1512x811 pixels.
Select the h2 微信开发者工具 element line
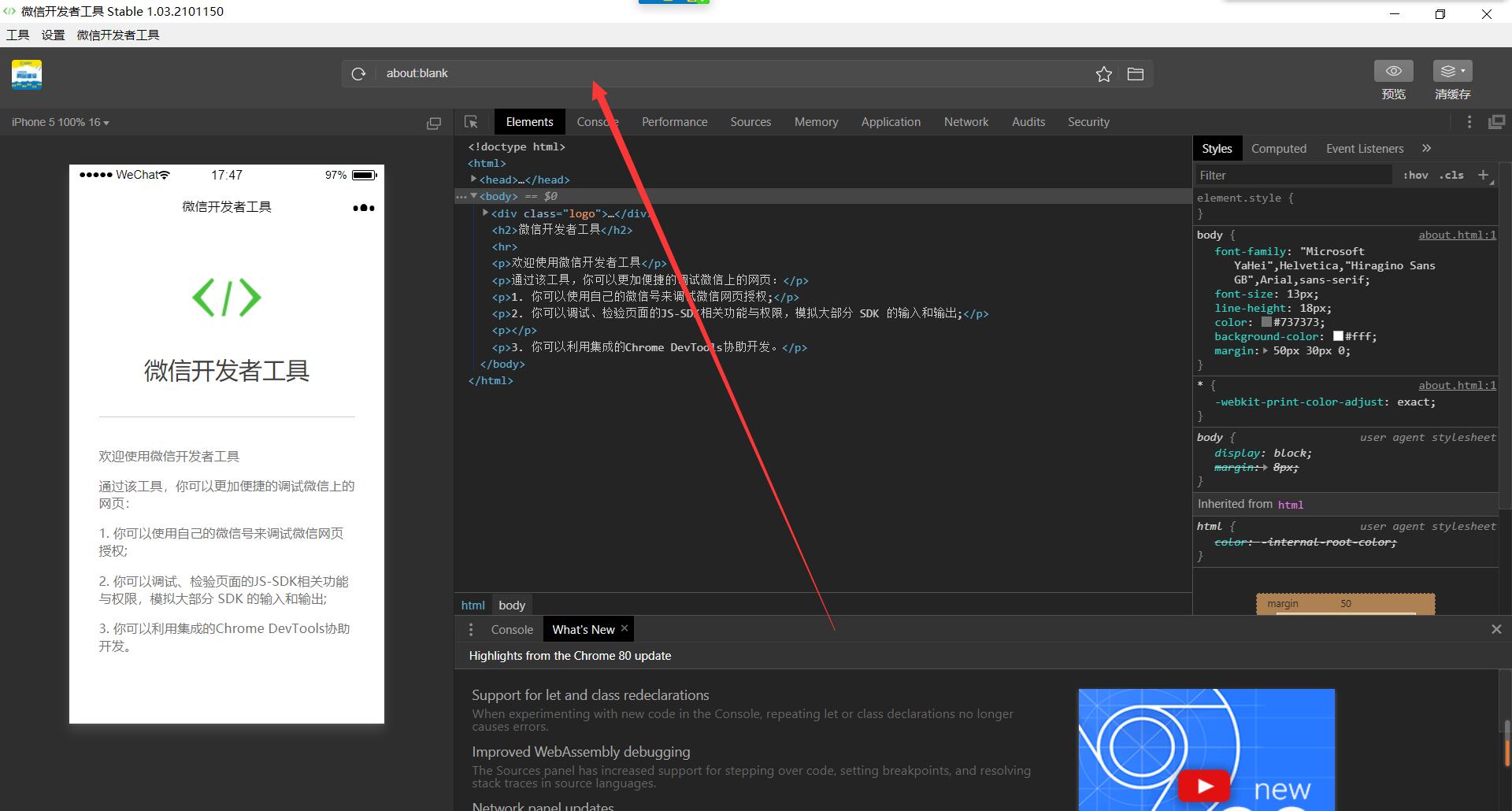(562, 230)
